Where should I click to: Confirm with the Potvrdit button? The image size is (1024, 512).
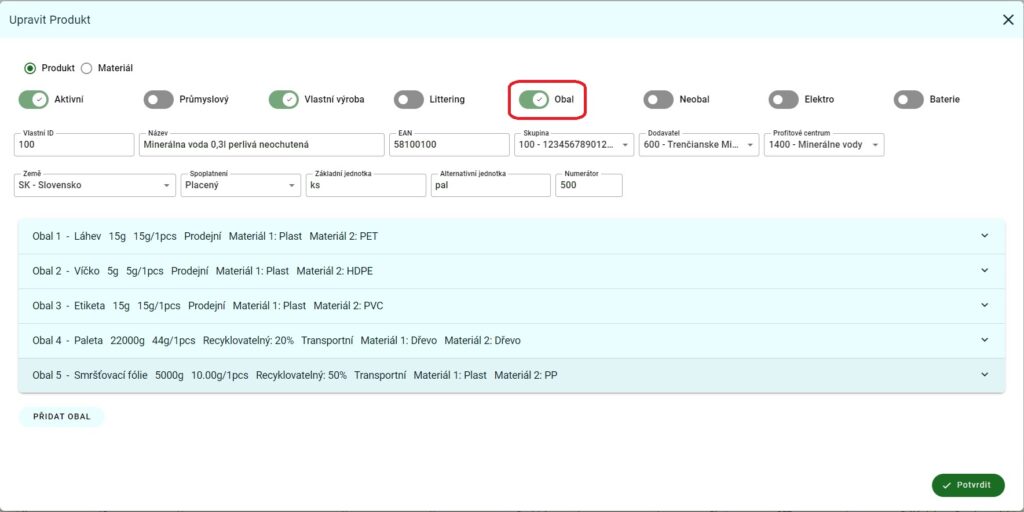coord(968,485)
